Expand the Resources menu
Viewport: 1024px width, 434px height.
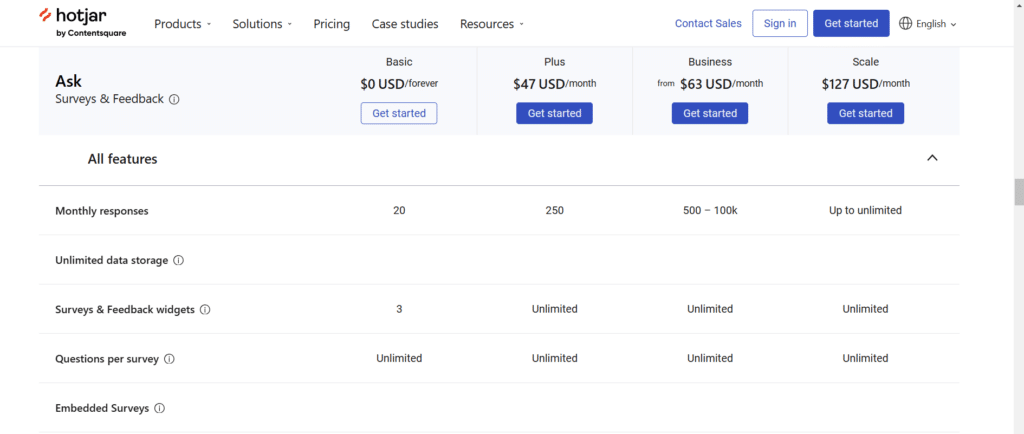point(492,24)
